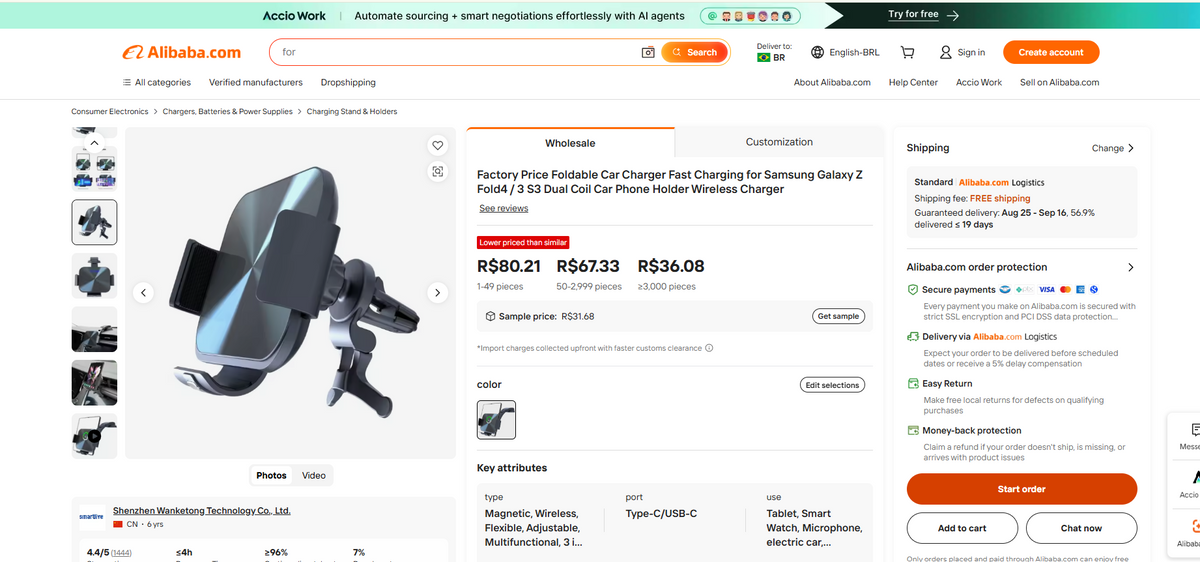Screen dimensions: 1200x562
Task: Click the Brazil flag deliver-to icon
Action: coord(764,58)
